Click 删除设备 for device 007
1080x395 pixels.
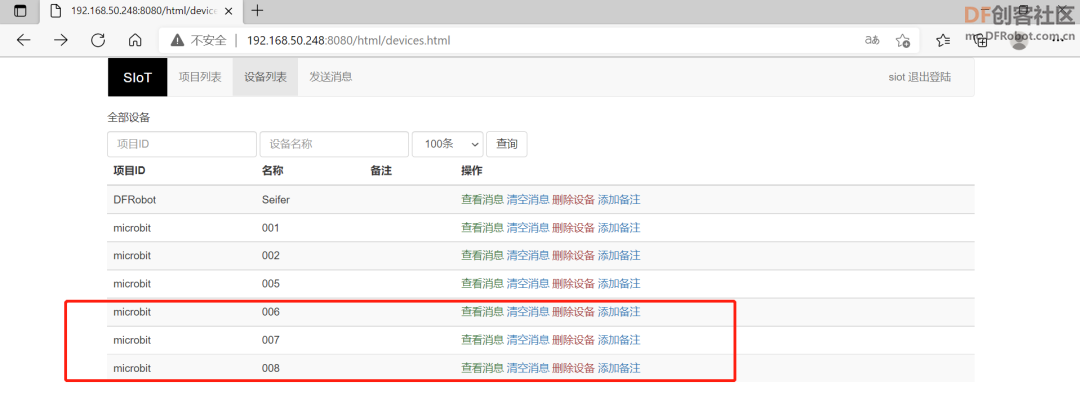point(573,340)
